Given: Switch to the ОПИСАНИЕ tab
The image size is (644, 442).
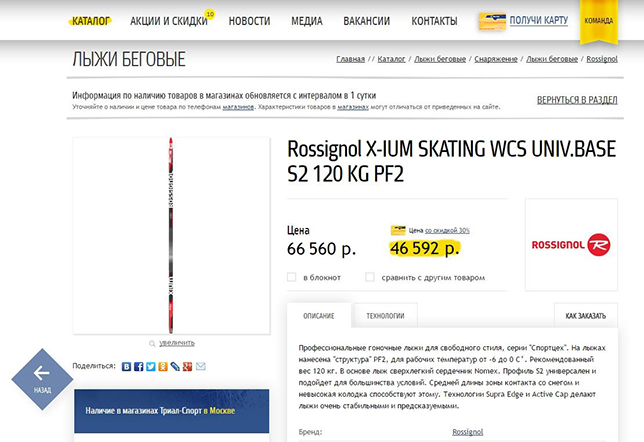Looking at the screenshot, I should tap(319, 315).
